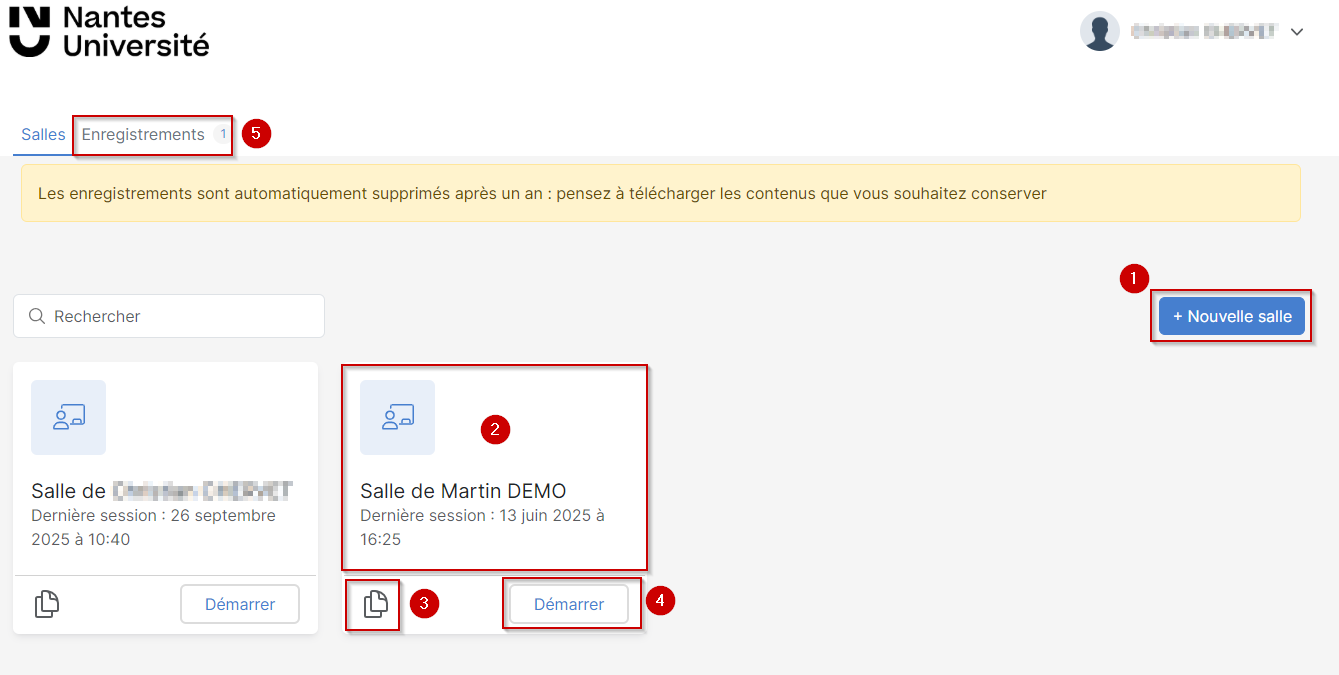The height and width of the screenshot is (675, 1339).
Task: Open the Salle de Martin DEMO title
Action: (x=463, y=491)
